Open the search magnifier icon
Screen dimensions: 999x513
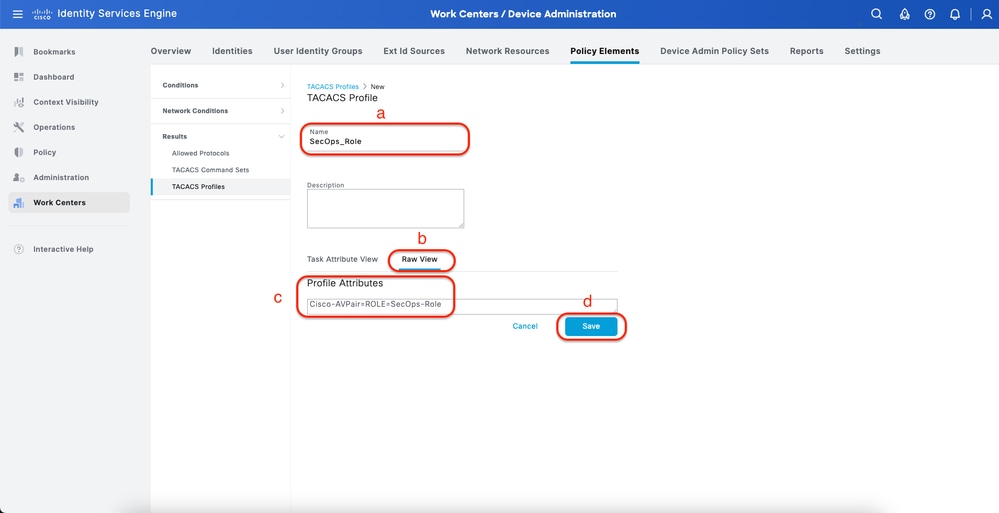[x=877, y=14]
